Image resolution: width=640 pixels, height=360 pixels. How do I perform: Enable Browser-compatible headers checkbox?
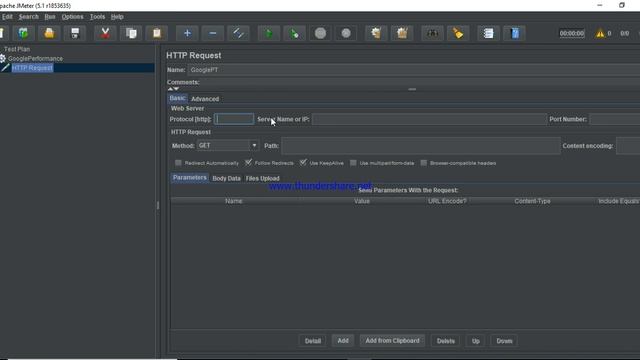pyautogui.click(x=424, y=163)
